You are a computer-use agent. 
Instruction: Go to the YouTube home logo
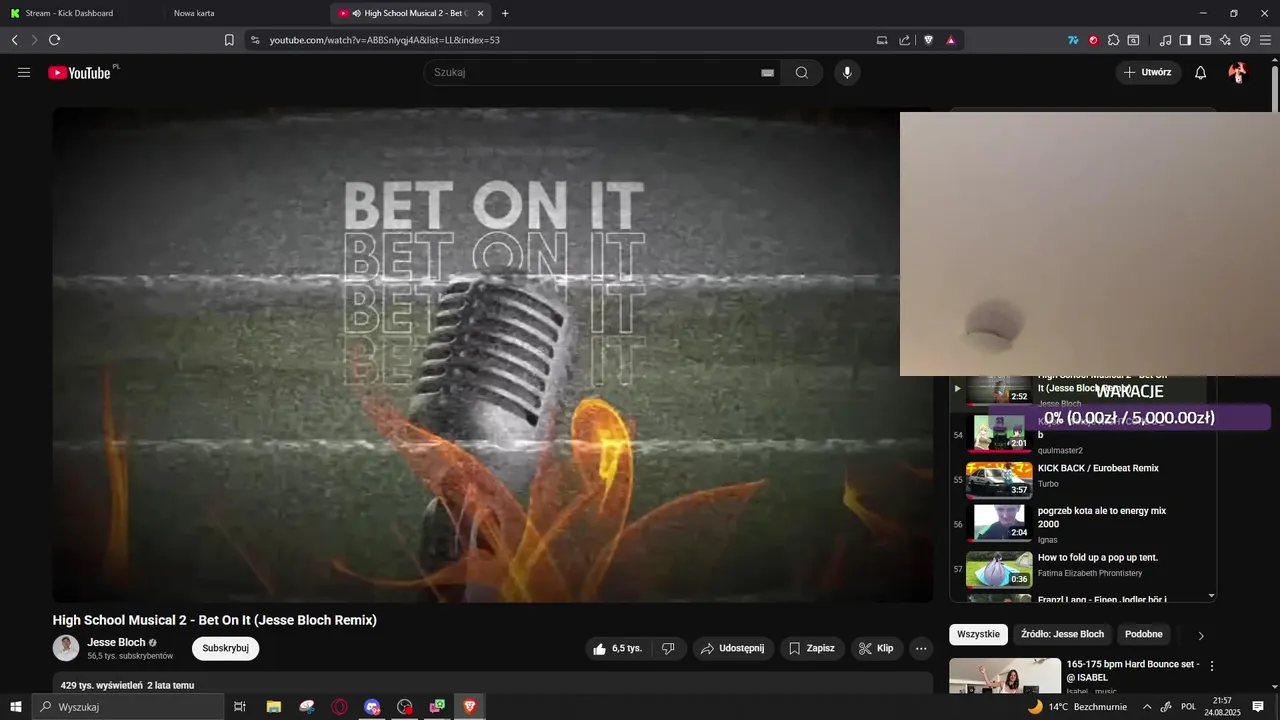(80, 72)
